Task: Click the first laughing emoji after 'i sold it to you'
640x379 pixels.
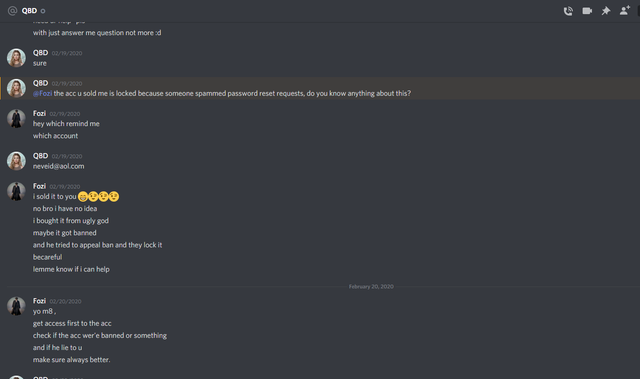Action: (83, 197)
